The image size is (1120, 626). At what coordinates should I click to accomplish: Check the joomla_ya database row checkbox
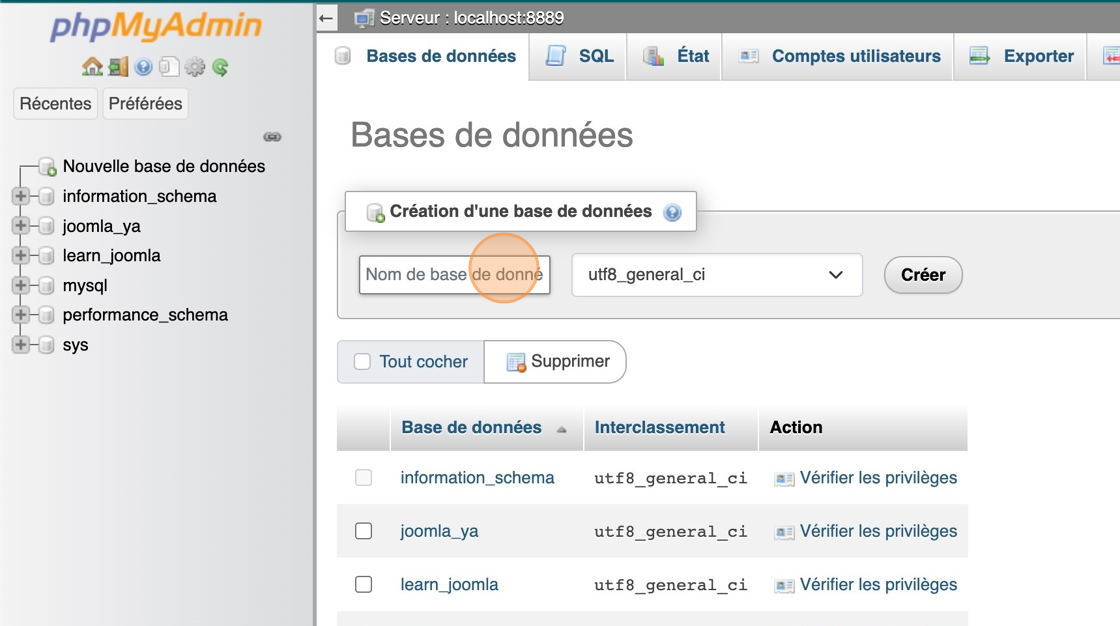(x=363, y=531)
